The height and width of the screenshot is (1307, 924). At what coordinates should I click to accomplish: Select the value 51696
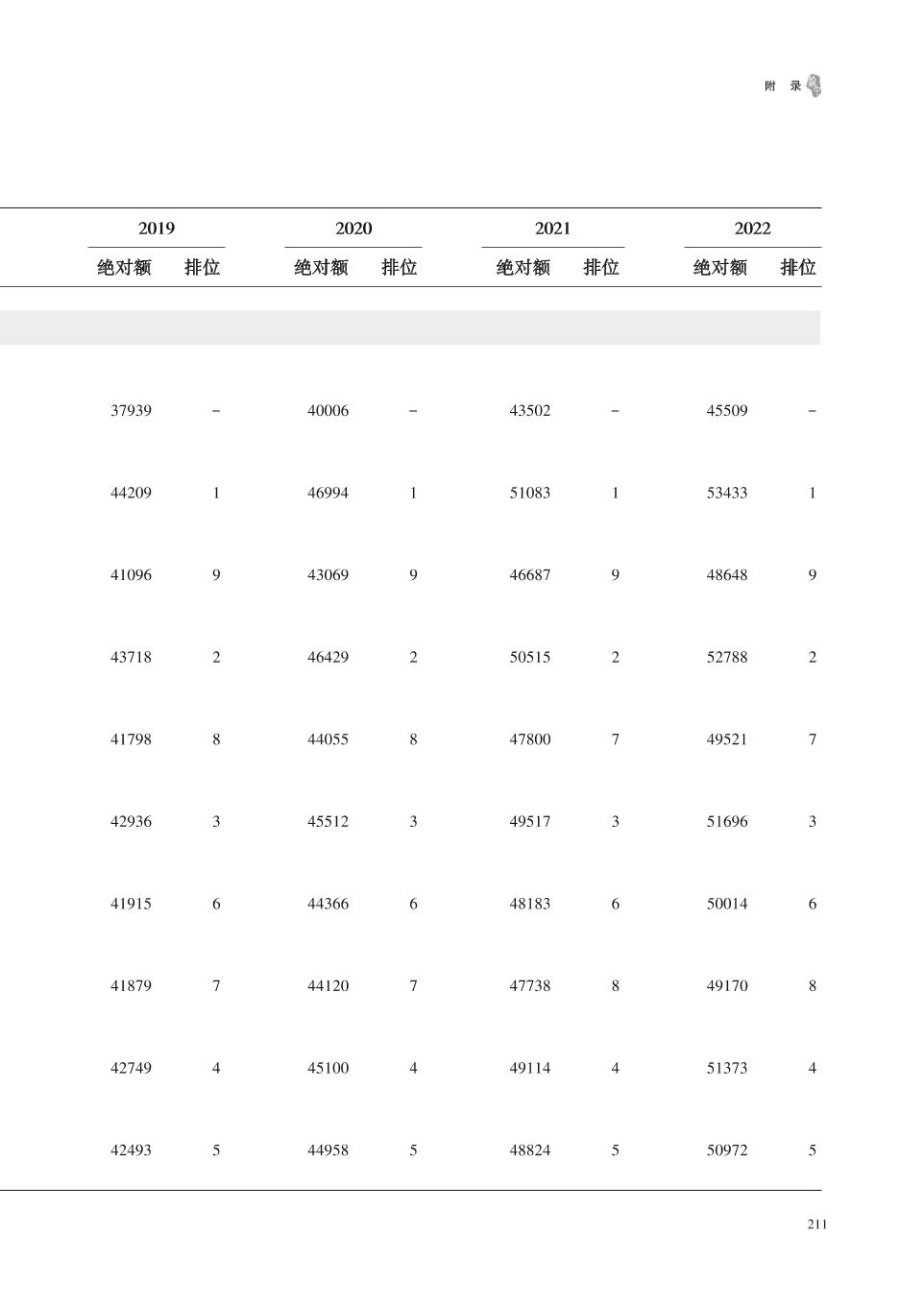[x=727, y=822]
